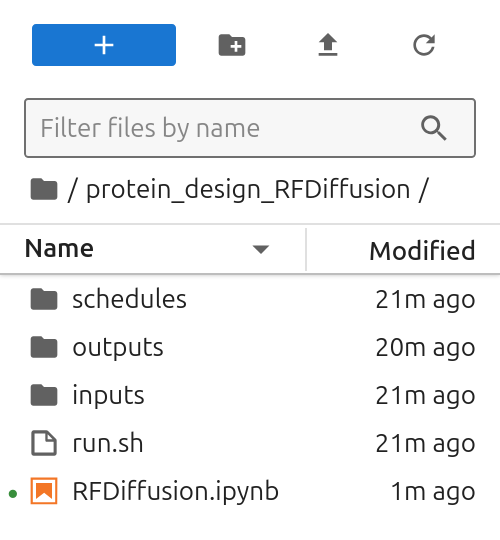
Task: Click the orange notebook icon for RFDiffusion.ipynb
Action: pyautogui.click(x=44, y=491)
